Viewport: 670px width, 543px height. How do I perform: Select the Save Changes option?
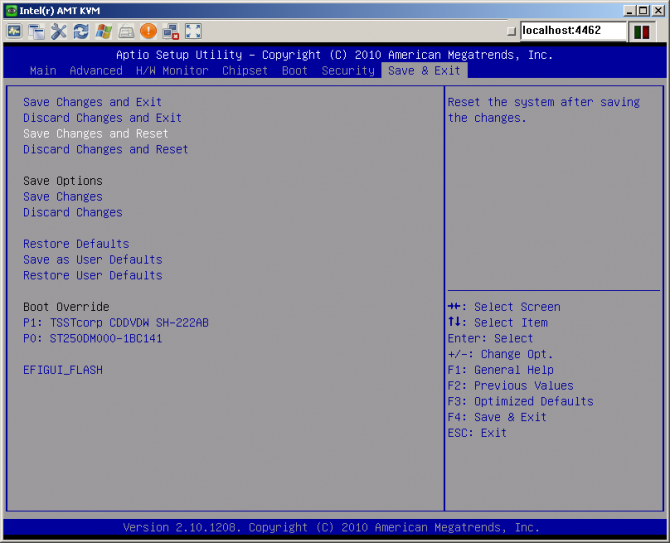[x=63, y=197]
